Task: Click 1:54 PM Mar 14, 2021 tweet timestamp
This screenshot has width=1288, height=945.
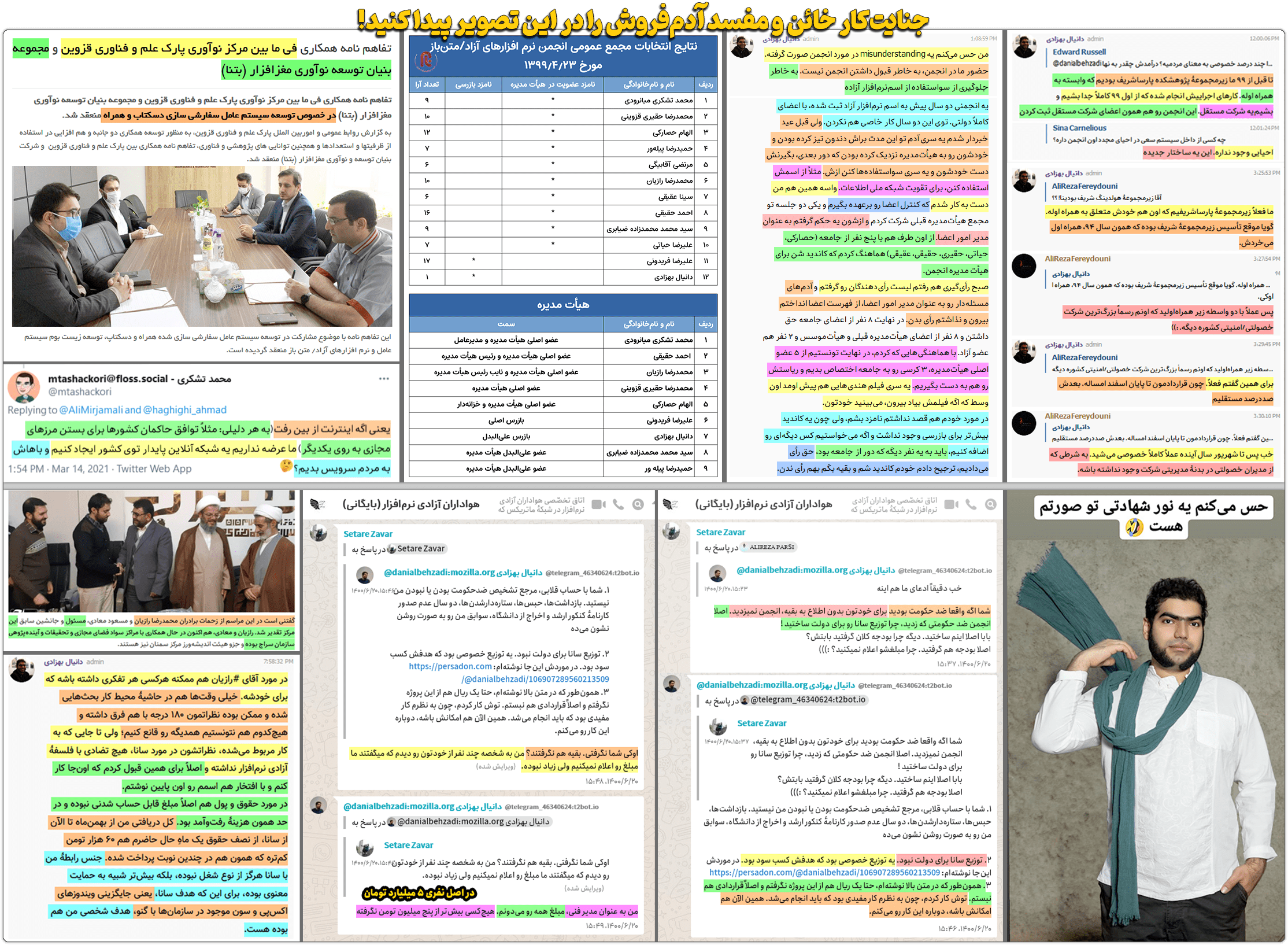Action: click(58, 469)
